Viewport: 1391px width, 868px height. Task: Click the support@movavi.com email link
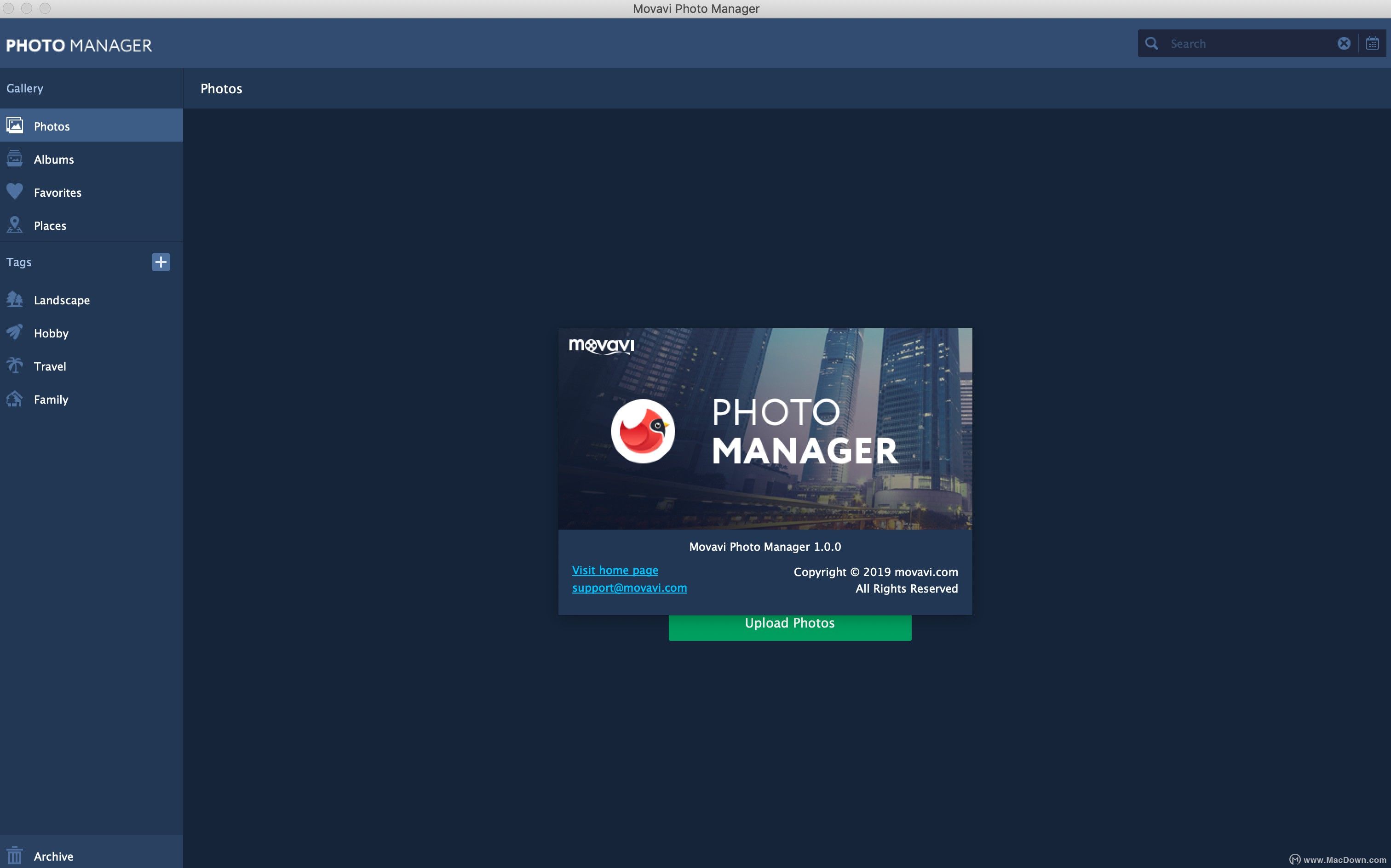tap(629, 588)
